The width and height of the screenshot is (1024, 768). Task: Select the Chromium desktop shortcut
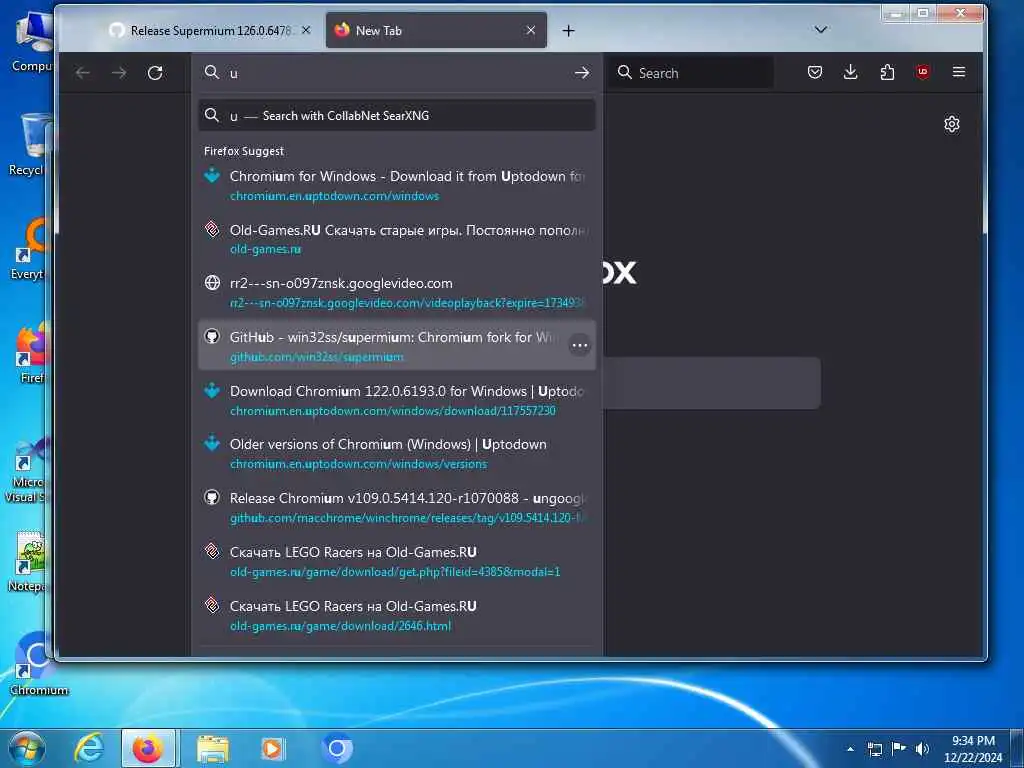tap(37, 664)
